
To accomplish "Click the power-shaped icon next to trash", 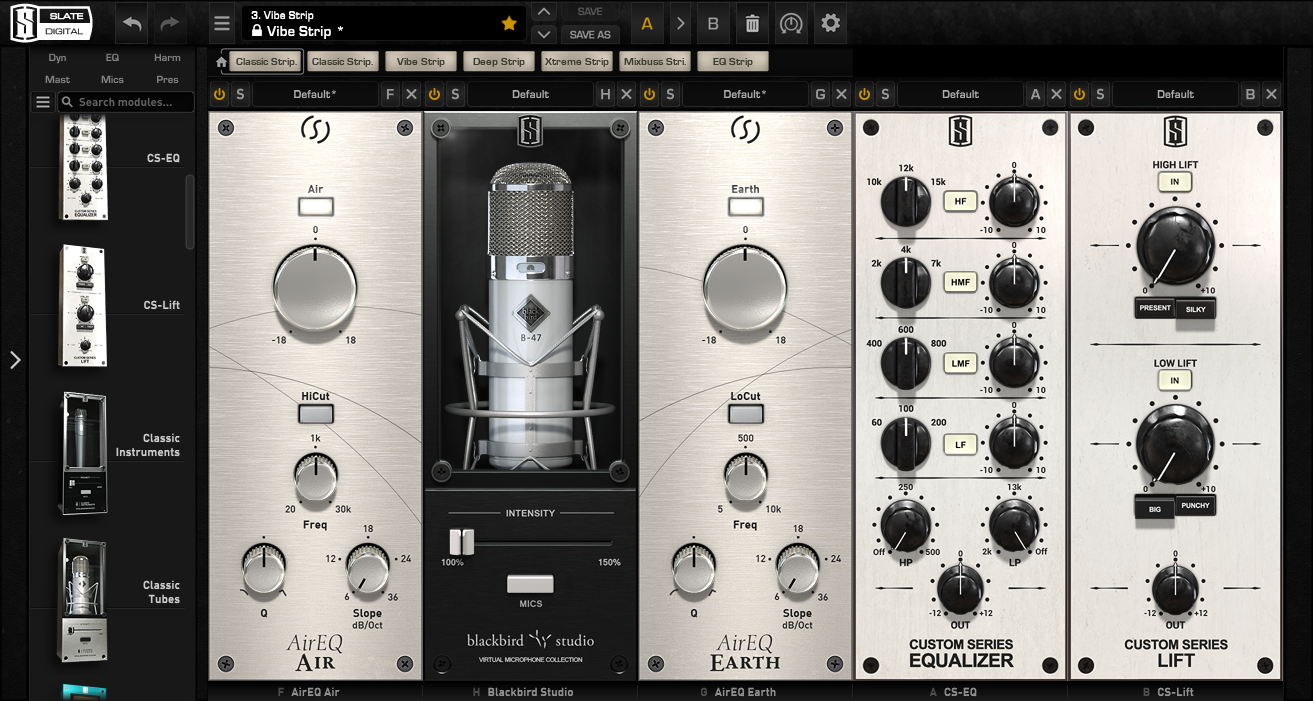I will pyautogui.click(x=791, y=23).
